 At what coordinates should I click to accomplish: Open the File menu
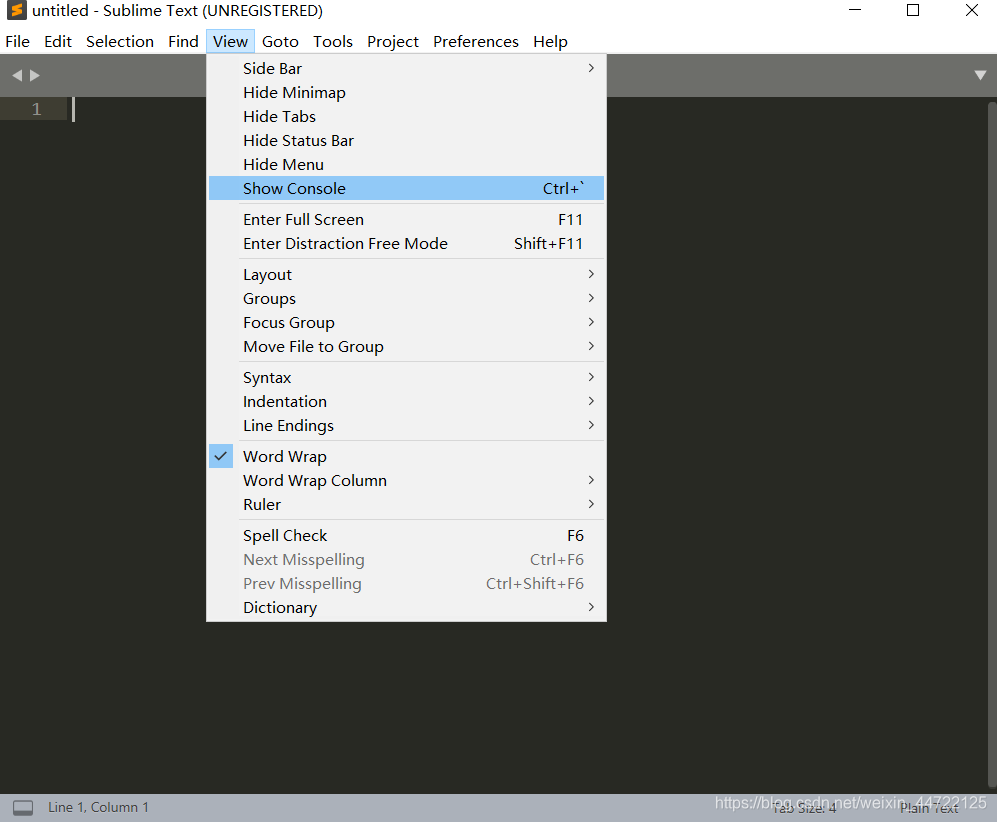(x=18, y=41)
